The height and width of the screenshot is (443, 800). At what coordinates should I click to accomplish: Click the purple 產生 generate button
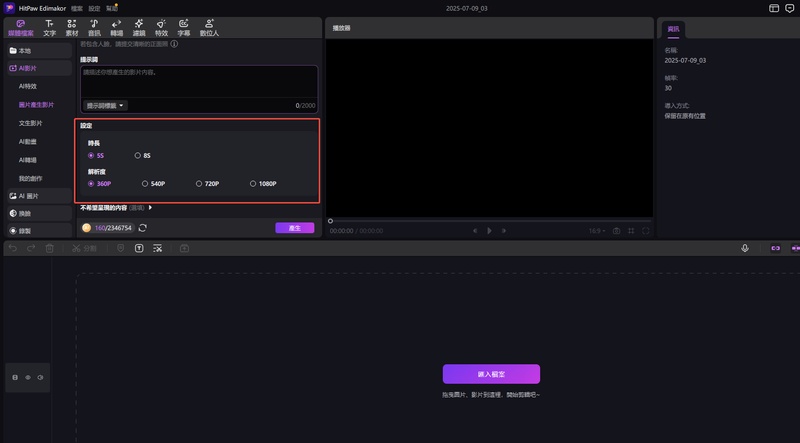click(294, 228)
